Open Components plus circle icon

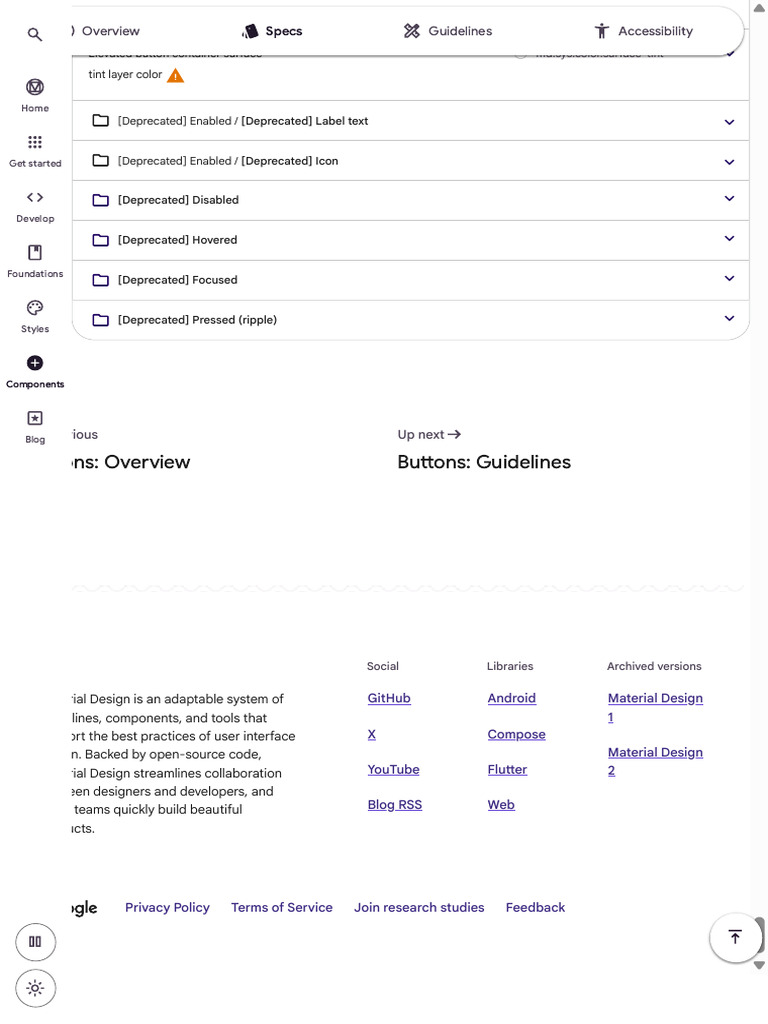(35, 363)
